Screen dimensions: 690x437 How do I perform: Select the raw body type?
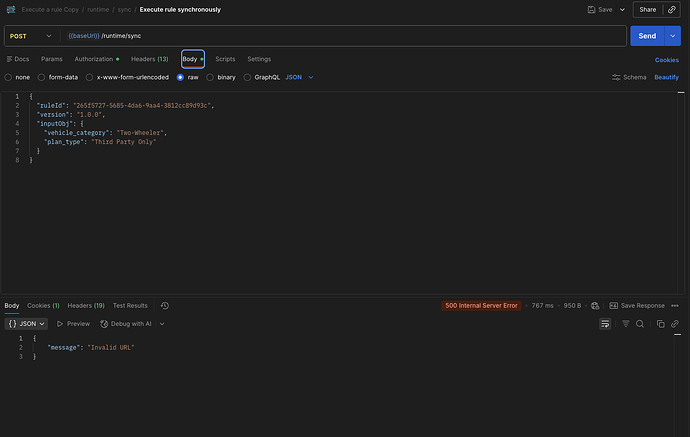180,77
